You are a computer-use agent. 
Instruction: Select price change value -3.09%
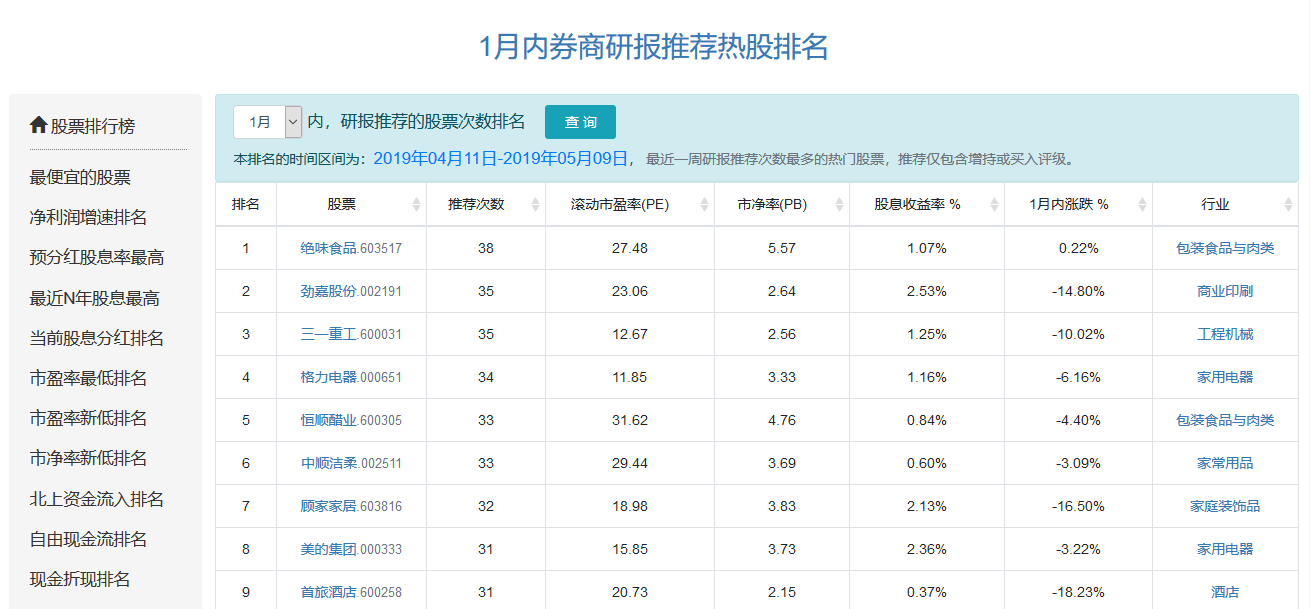point(1078,463)
